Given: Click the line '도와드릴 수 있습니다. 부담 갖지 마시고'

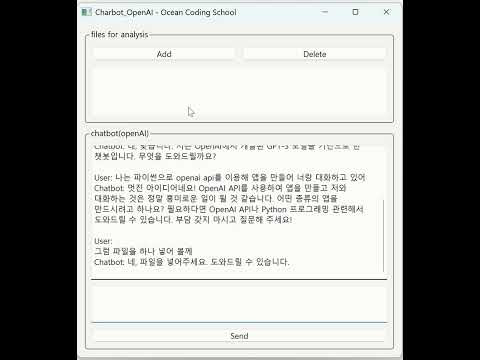Looking at the screenshot, I should (193, 220).
